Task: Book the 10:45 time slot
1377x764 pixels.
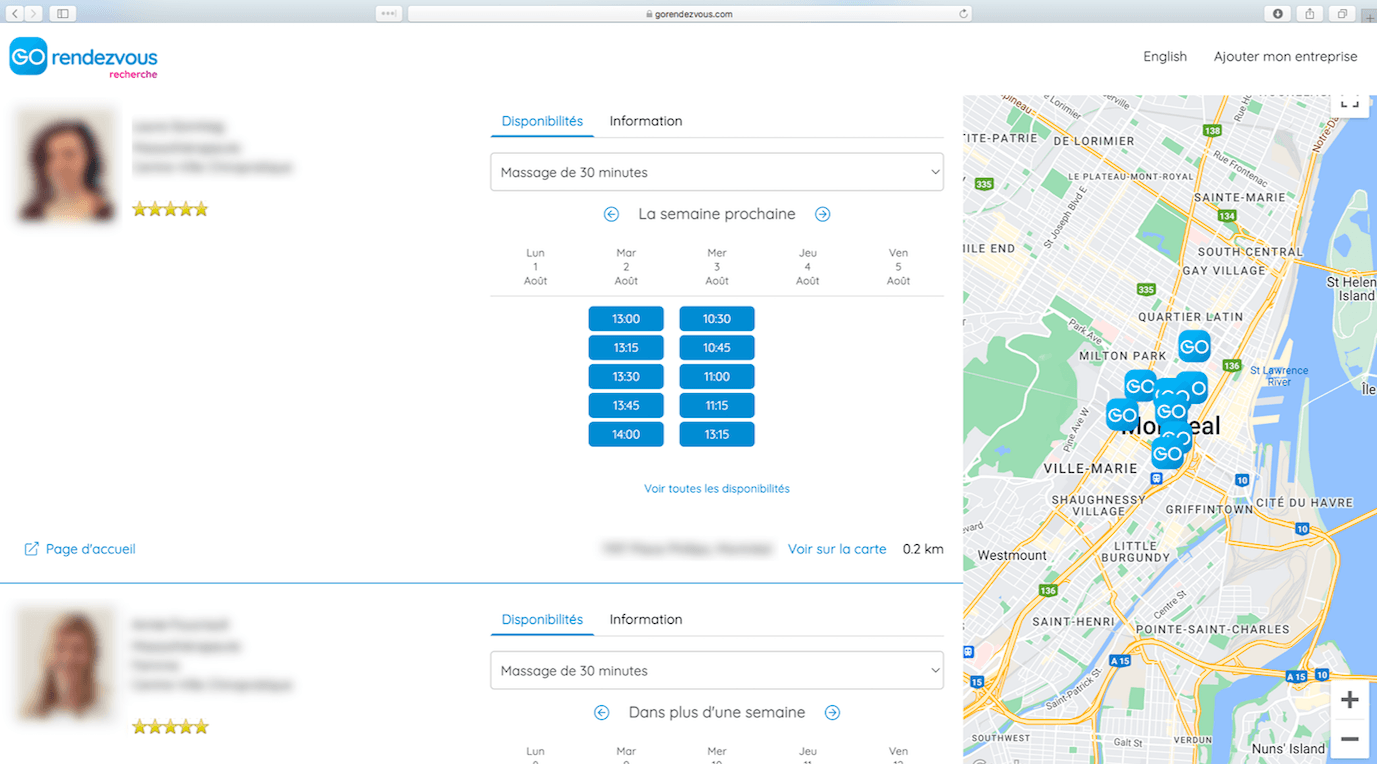Action: click(x=717, y=348)
